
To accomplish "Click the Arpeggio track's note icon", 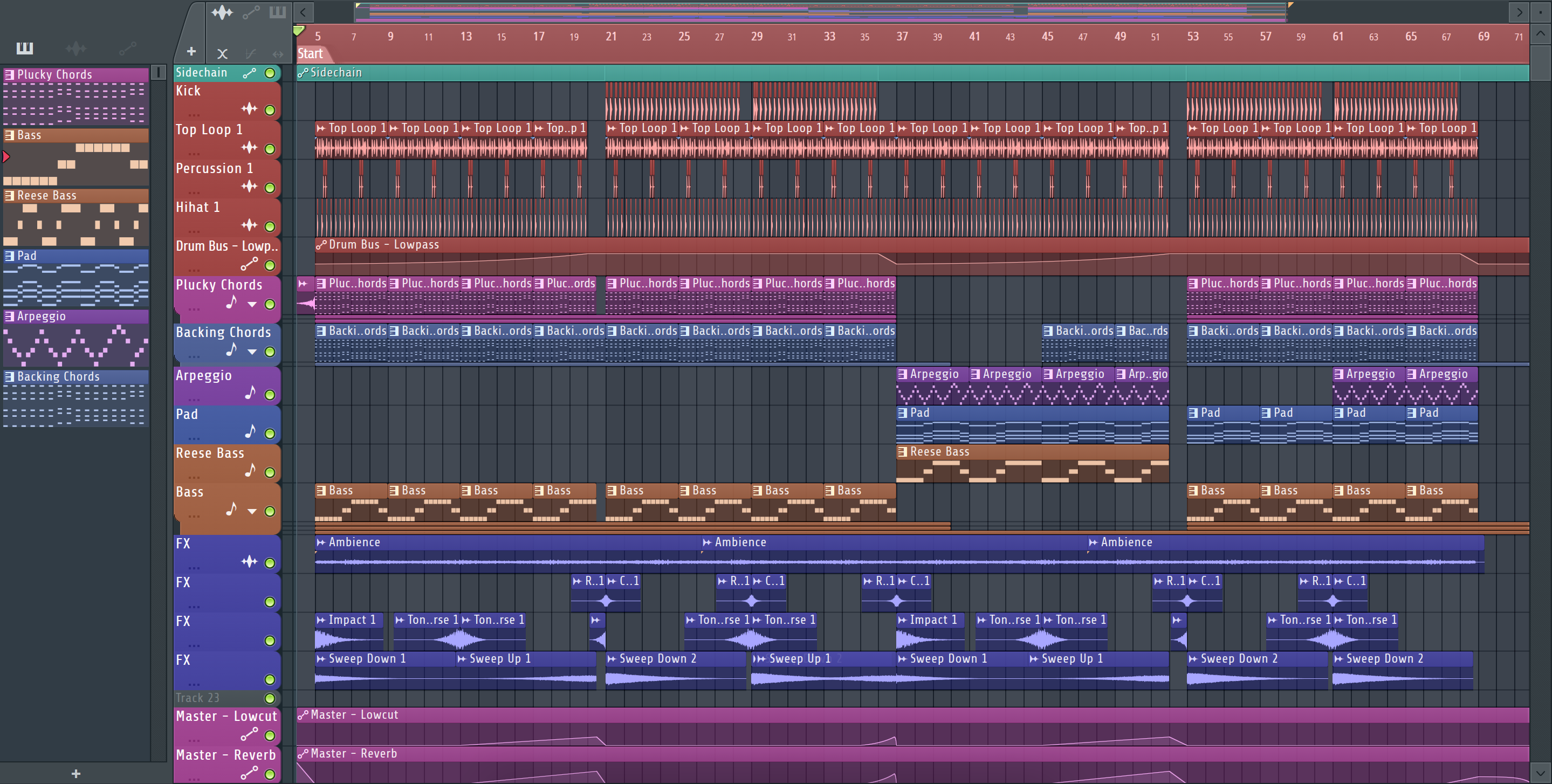I will [250, 393].
